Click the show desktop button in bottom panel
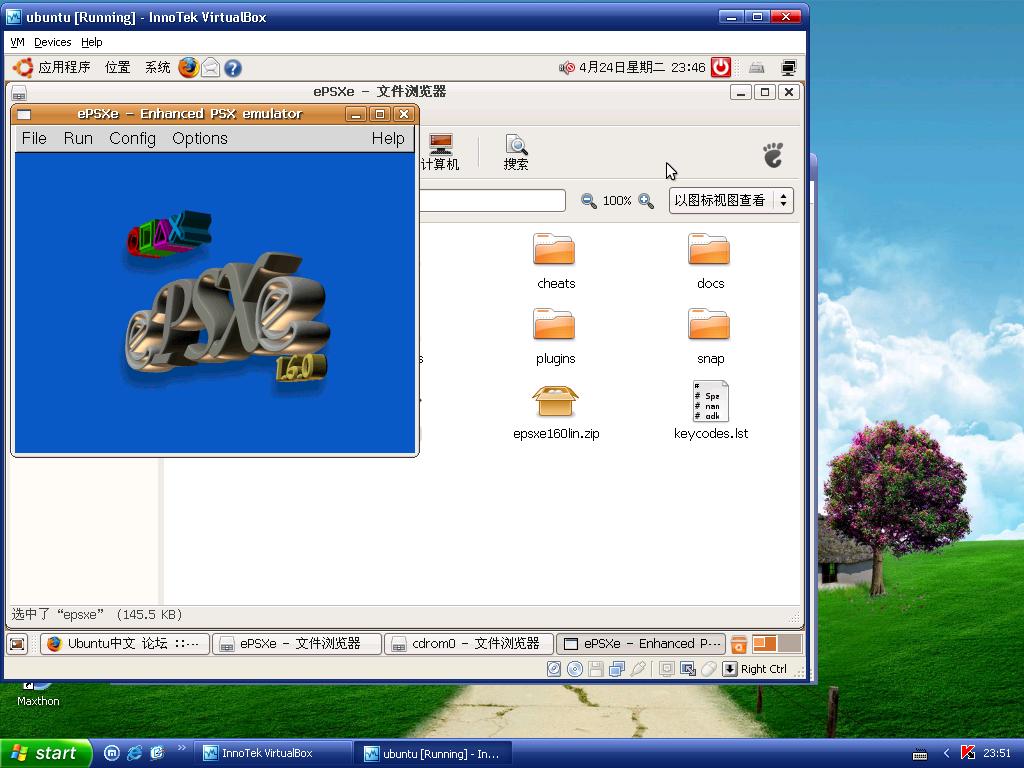This screenshot has height=768, width=1024. pyautogui.click(x=18, y=644)
